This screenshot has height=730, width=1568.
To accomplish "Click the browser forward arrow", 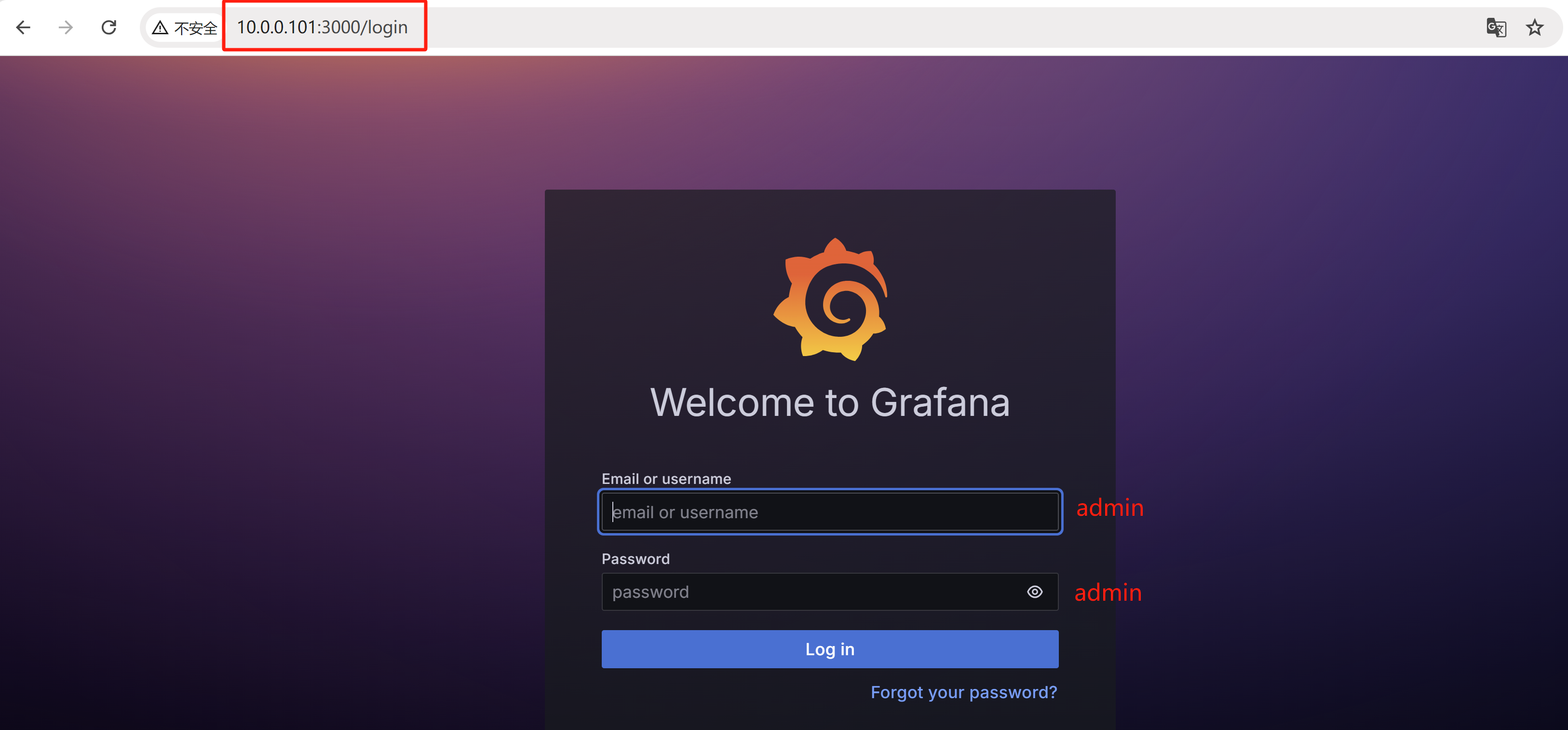I will point(66,28).
